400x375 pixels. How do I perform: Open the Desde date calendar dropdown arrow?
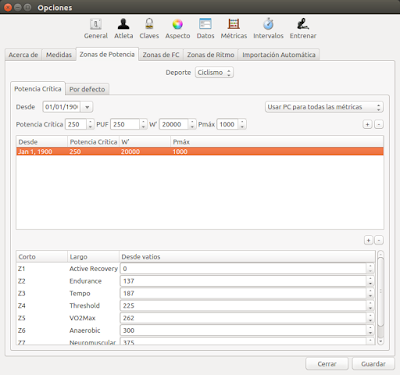point(87,107)
